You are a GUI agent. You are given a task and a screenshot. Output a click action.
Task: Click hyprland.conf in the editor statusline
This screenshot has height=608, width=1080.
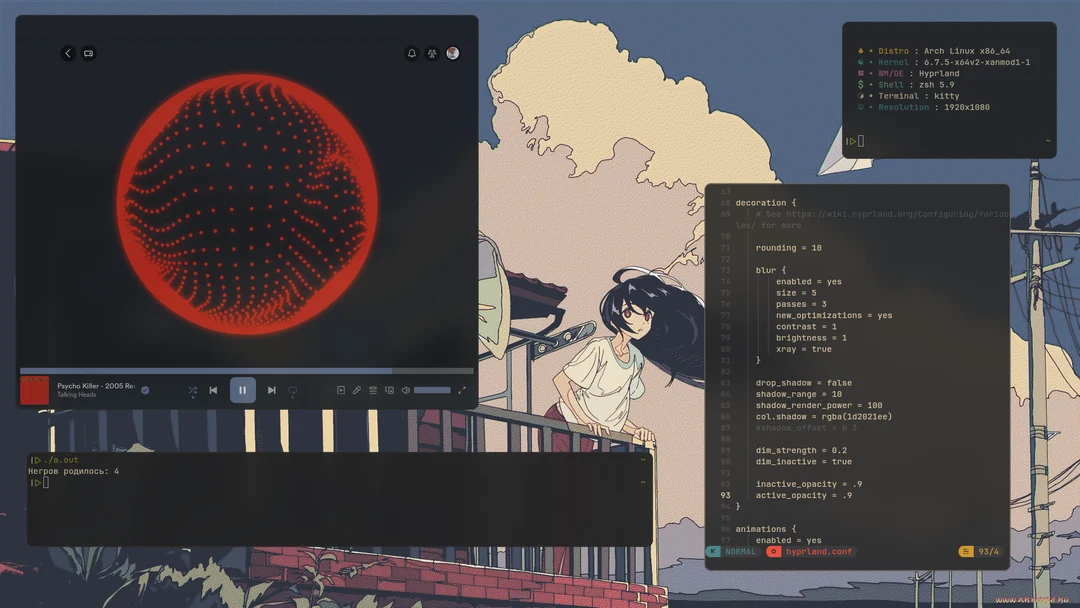(818, 552)
